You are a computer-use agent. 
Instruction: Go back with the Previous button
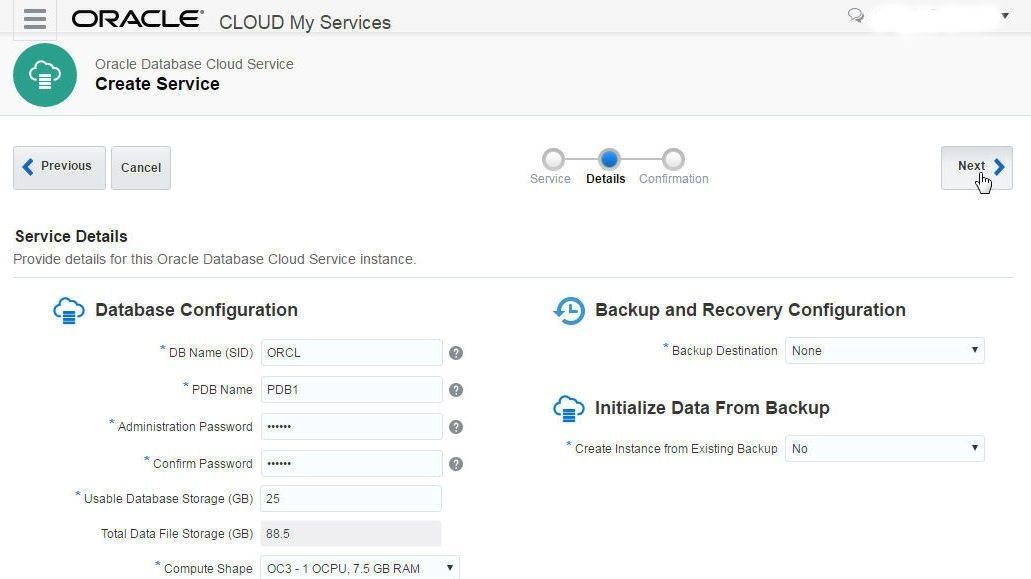59,168
